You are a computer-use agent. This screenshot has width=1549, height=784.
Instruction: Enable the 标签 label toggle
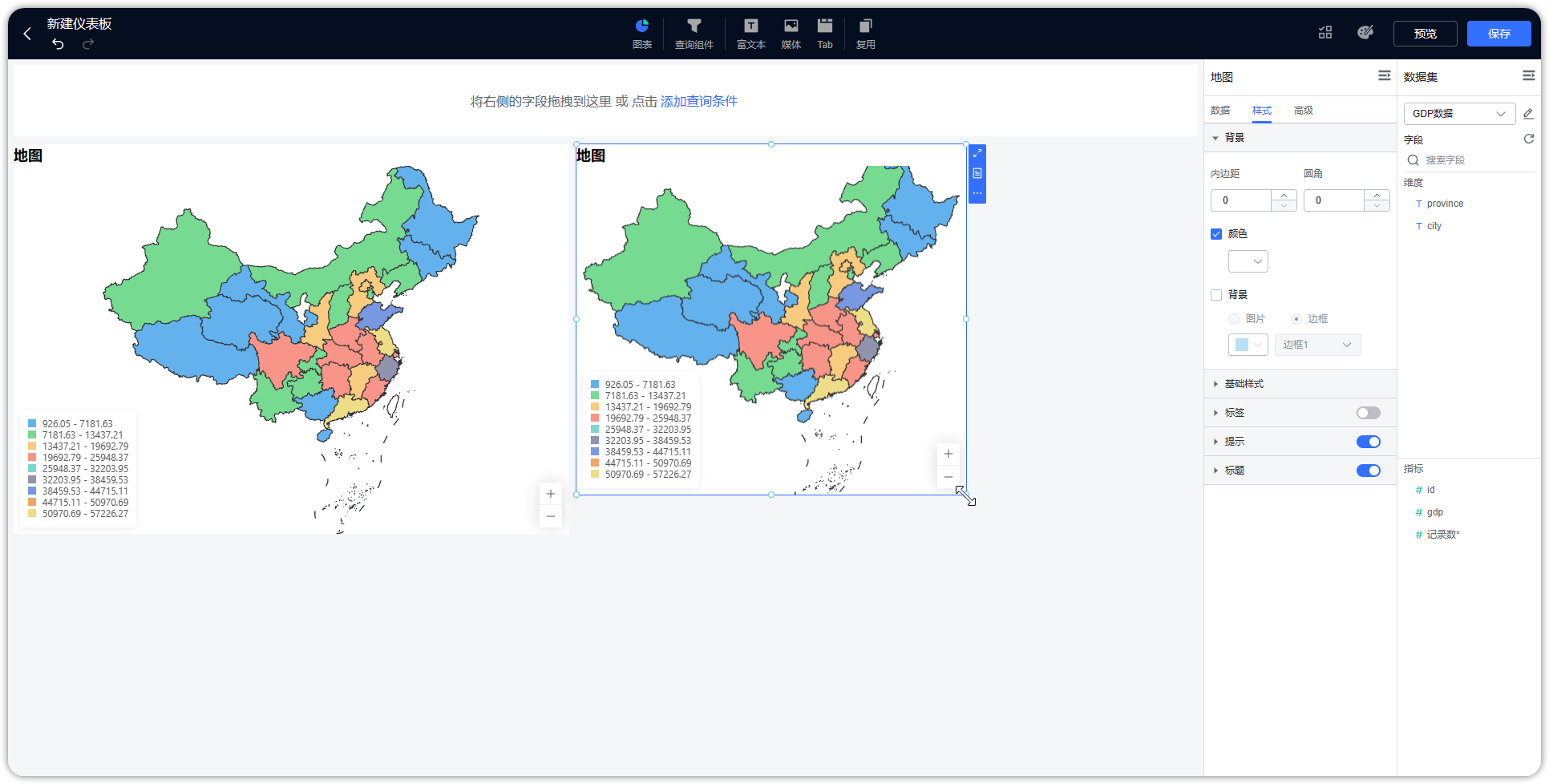(x=1368, y=412)
